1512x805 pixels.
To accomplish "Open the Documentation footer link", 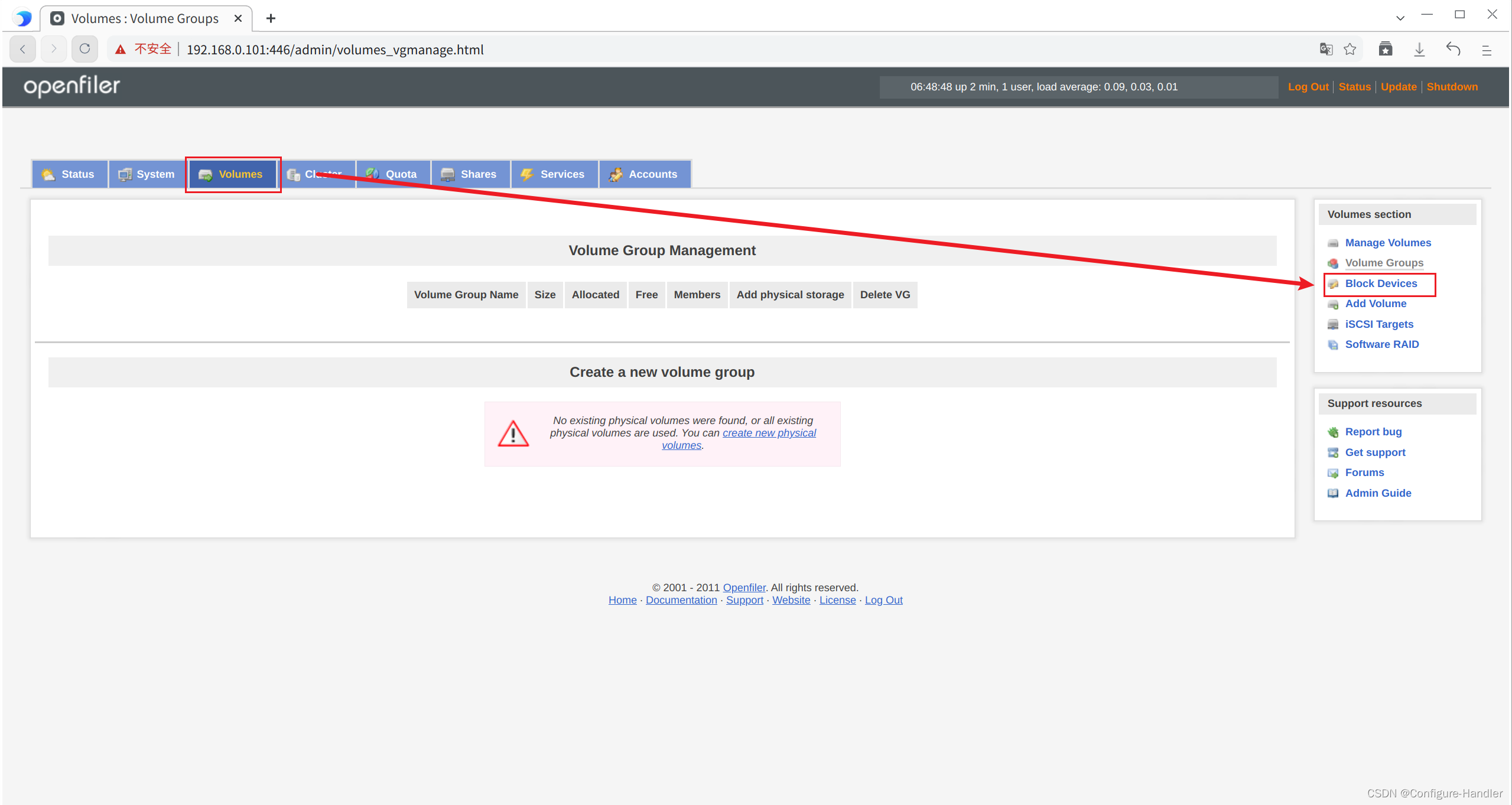I will point(681,599).
